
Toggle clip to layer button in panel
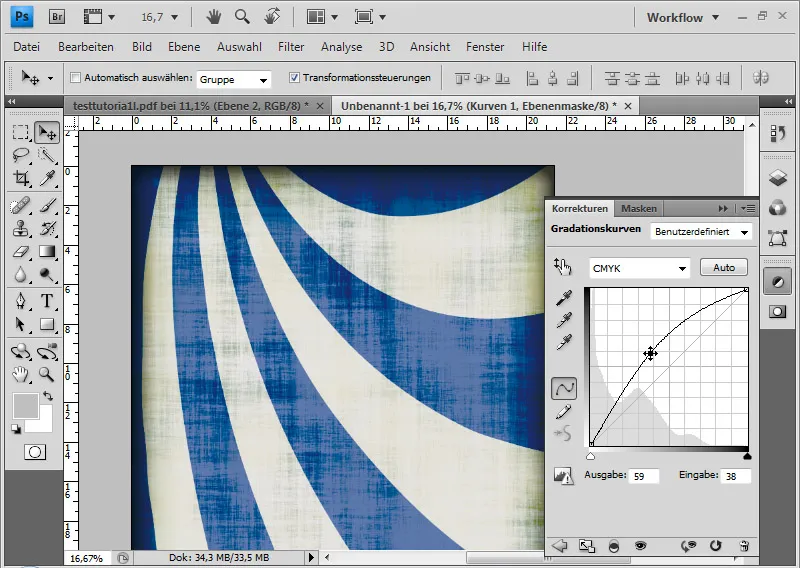coord(614,546)
